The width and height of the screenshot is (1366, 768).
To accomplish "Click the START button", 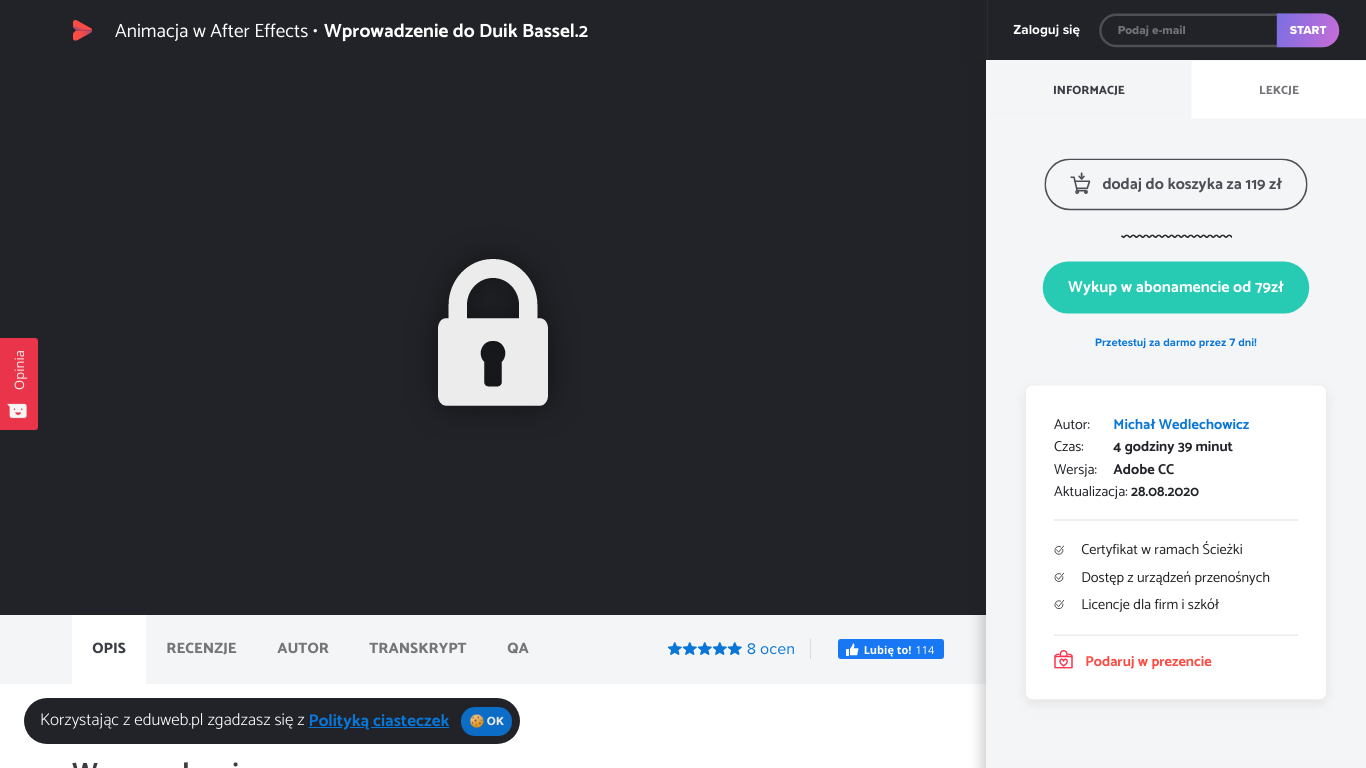I will coord(1307,30).
